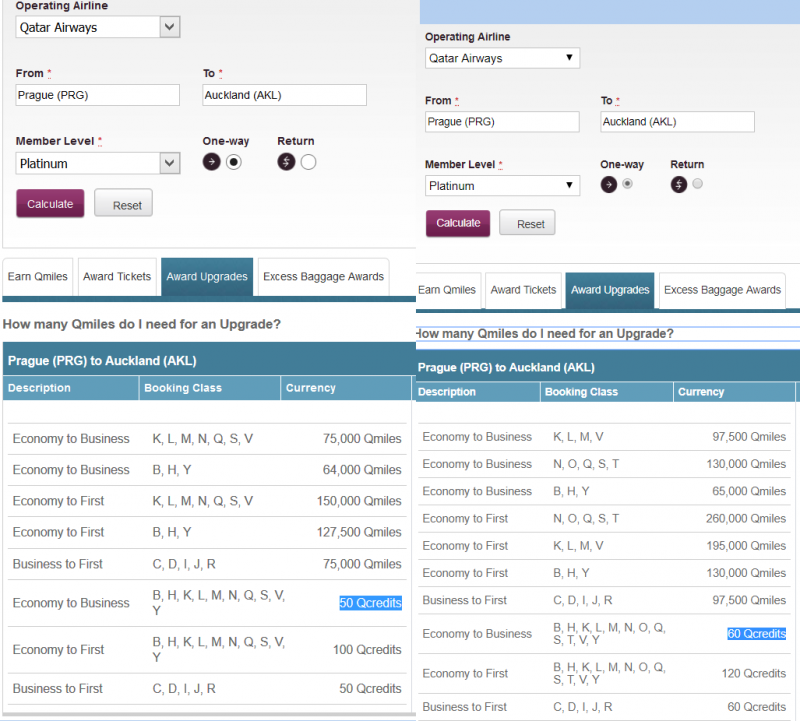800x721 pixels.
Task: Click Calculate button in left panel
Action: click(x=50, y=204)
